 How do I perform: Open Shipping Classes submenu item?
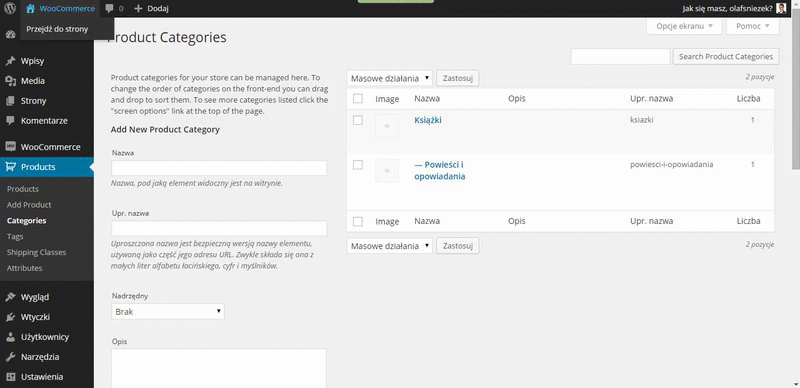click(36, 252)
